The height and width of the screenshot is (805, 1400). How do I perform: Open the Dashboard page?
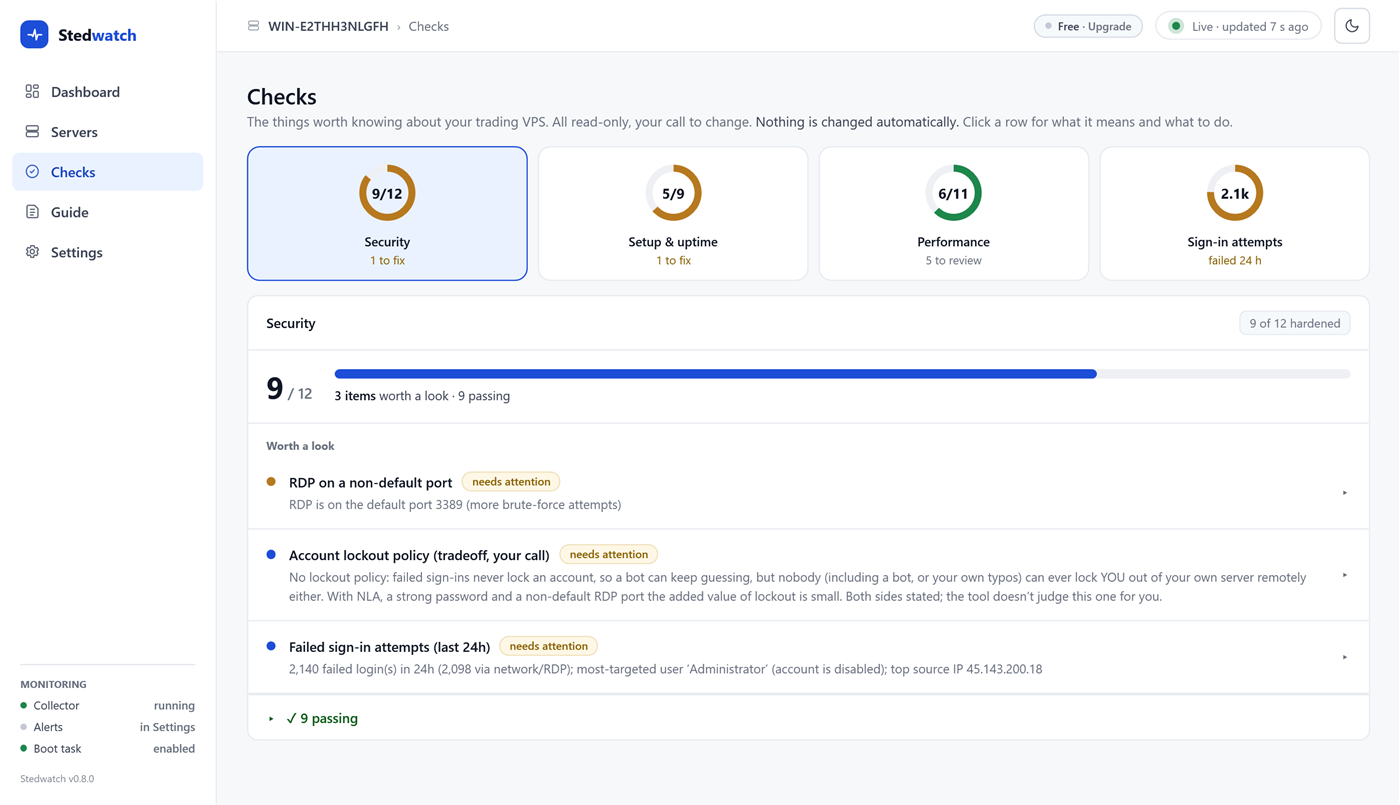107,91
